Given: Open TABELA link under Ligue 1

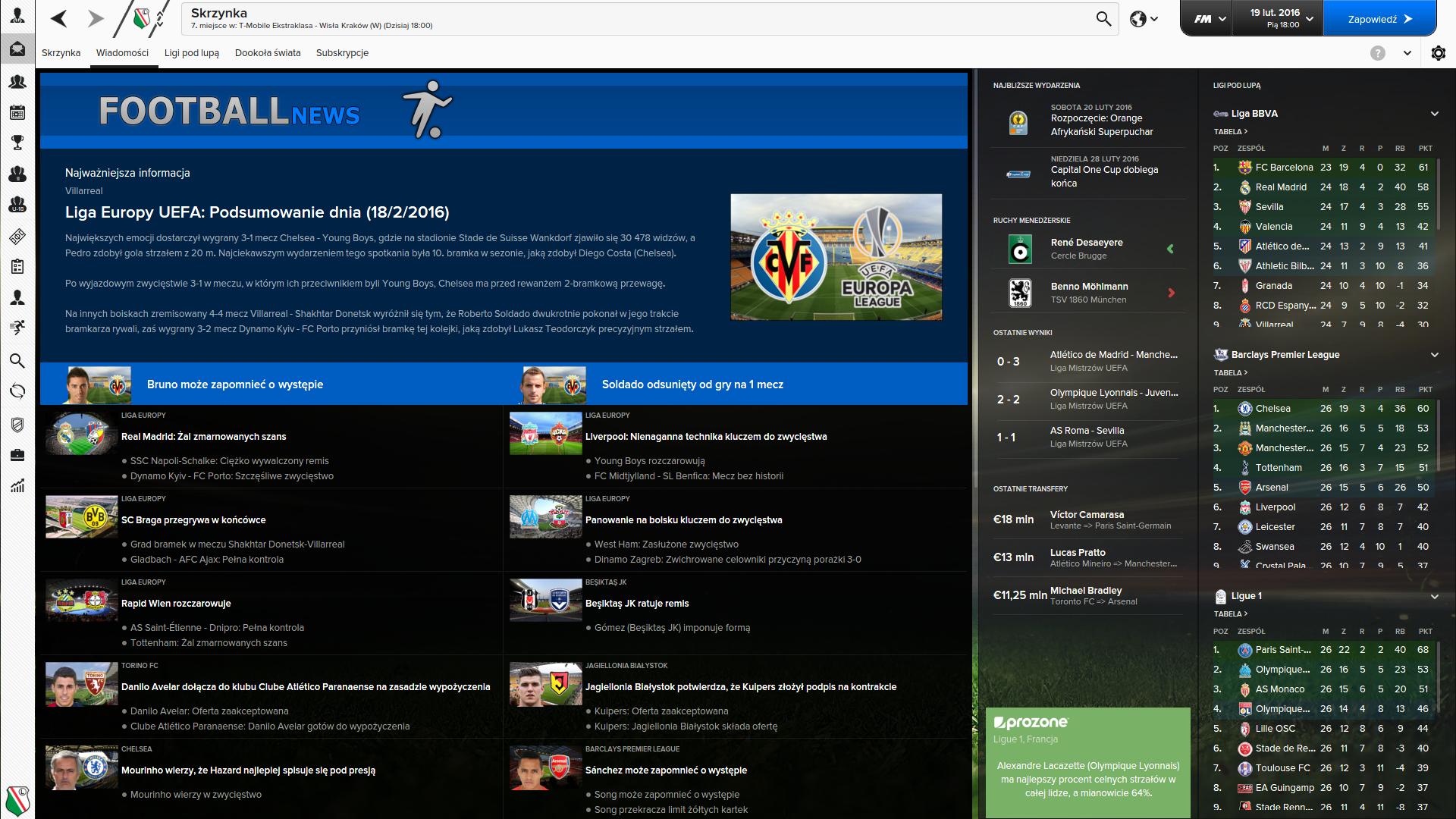Looking at the screenshot, I should [1230, 614].
